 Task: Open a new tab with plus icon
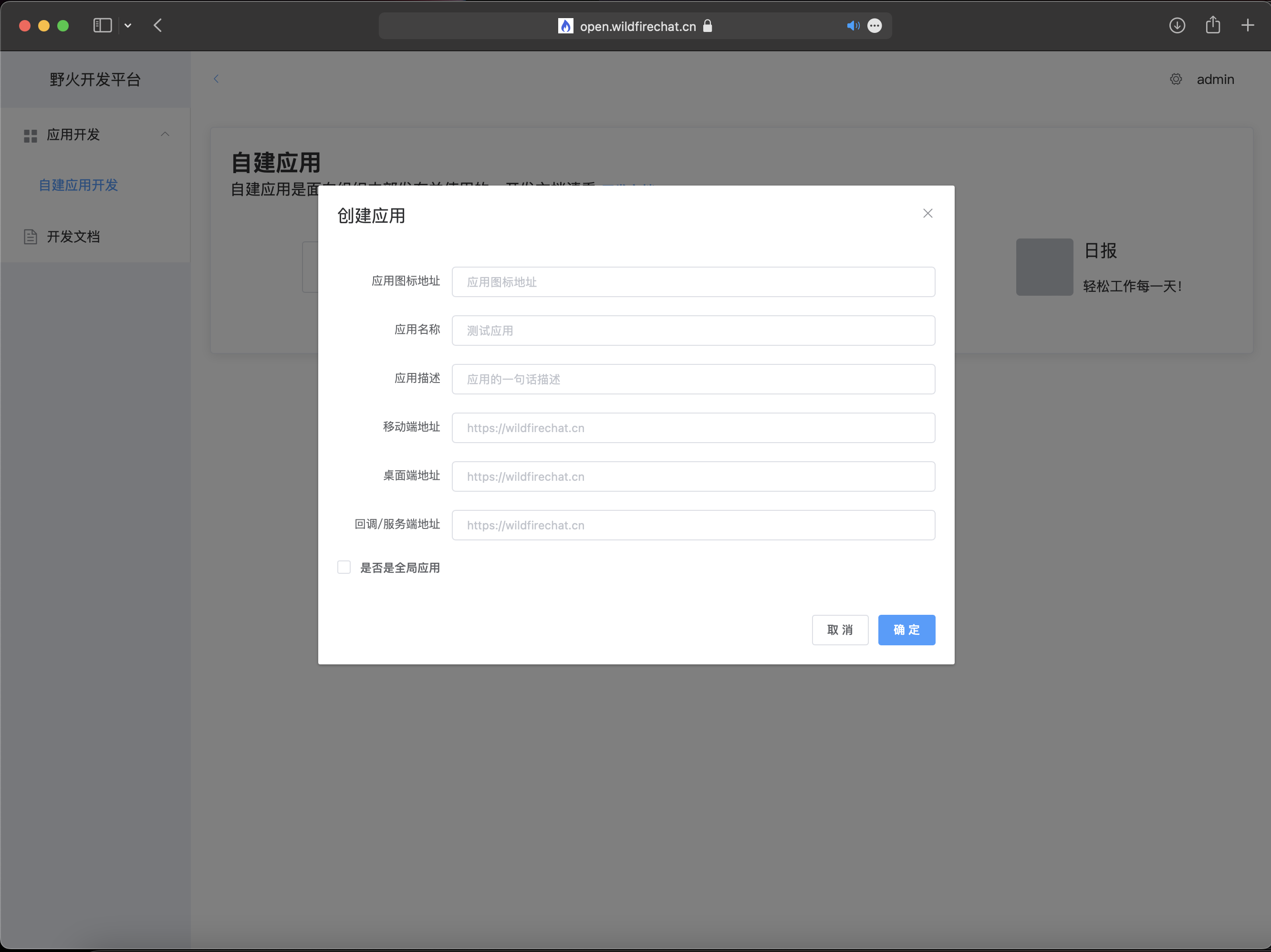tap(1248, 25)
